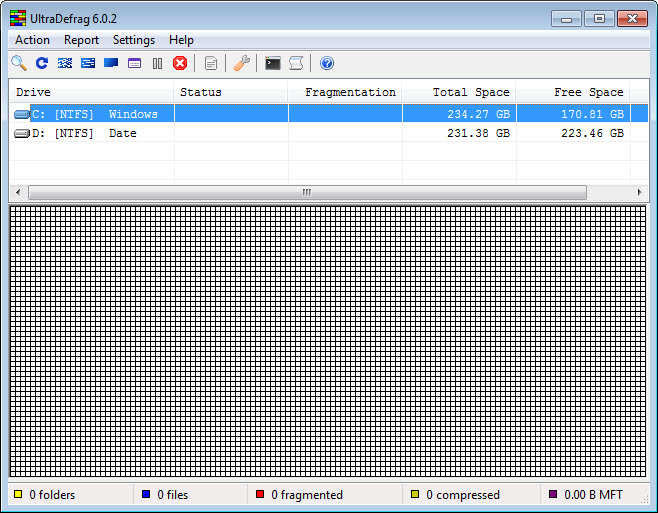Click the Analyze magnifying glass icon

pos(19,63)
